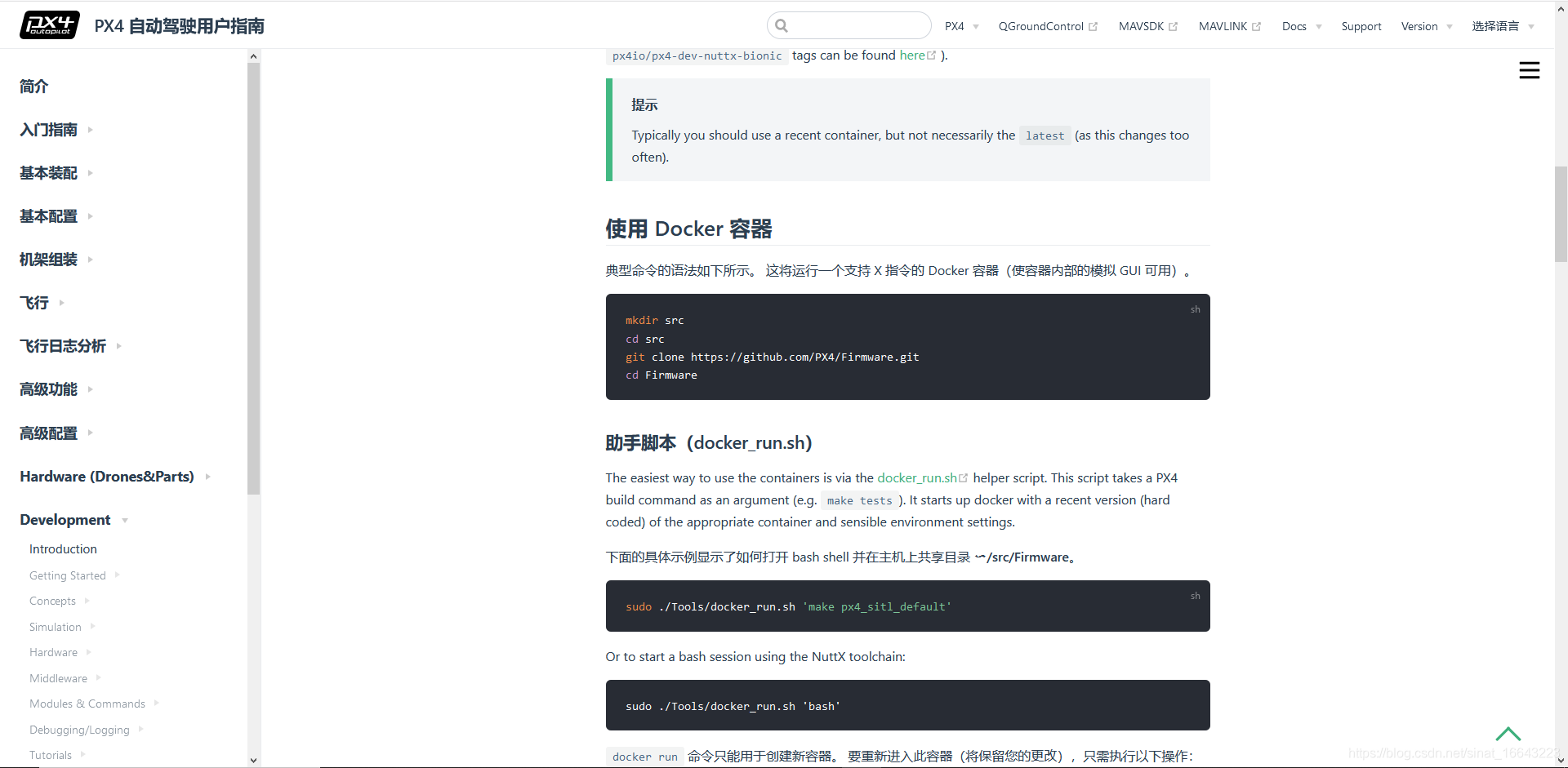Open the hamburger menu on the right
The image size is (1568, 768).
pos(1530,70)
